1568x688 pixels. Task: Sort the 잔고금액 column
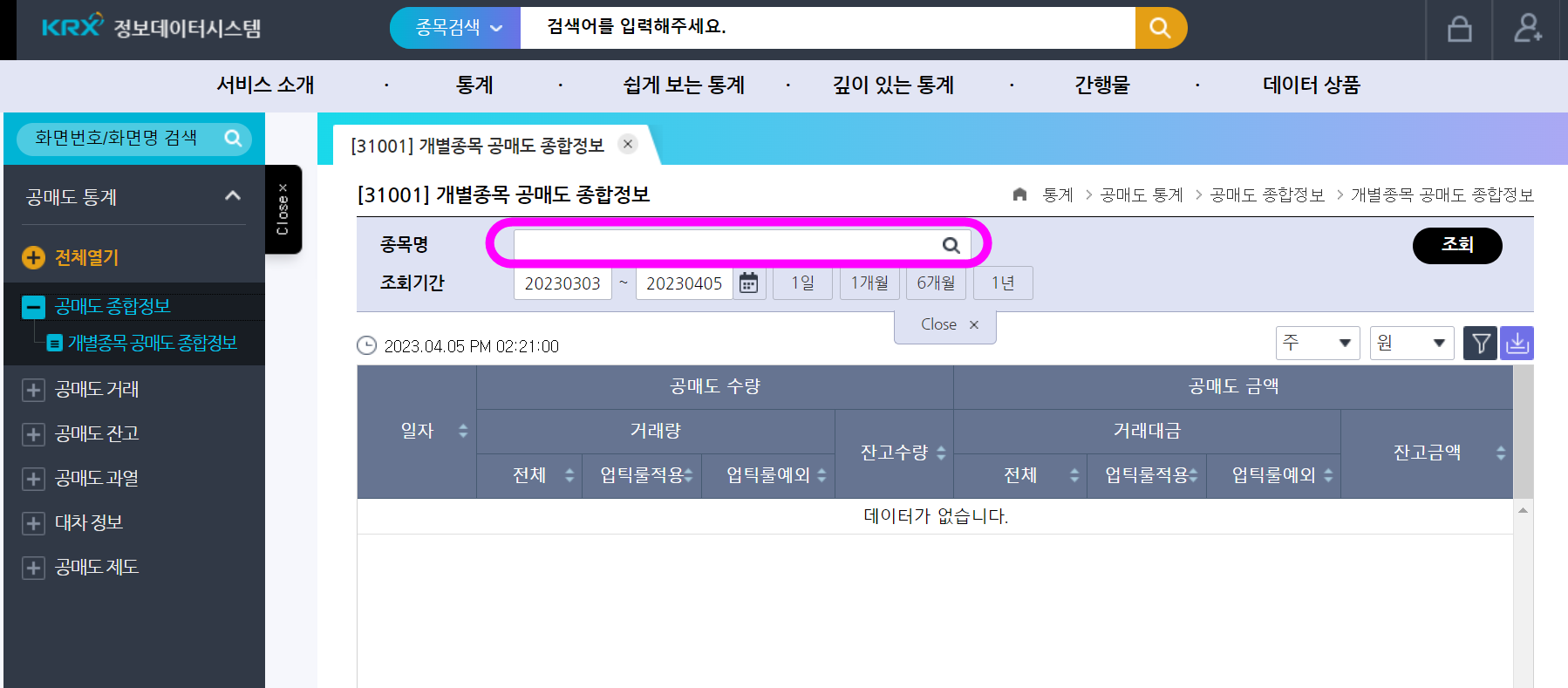[1501, 453]
